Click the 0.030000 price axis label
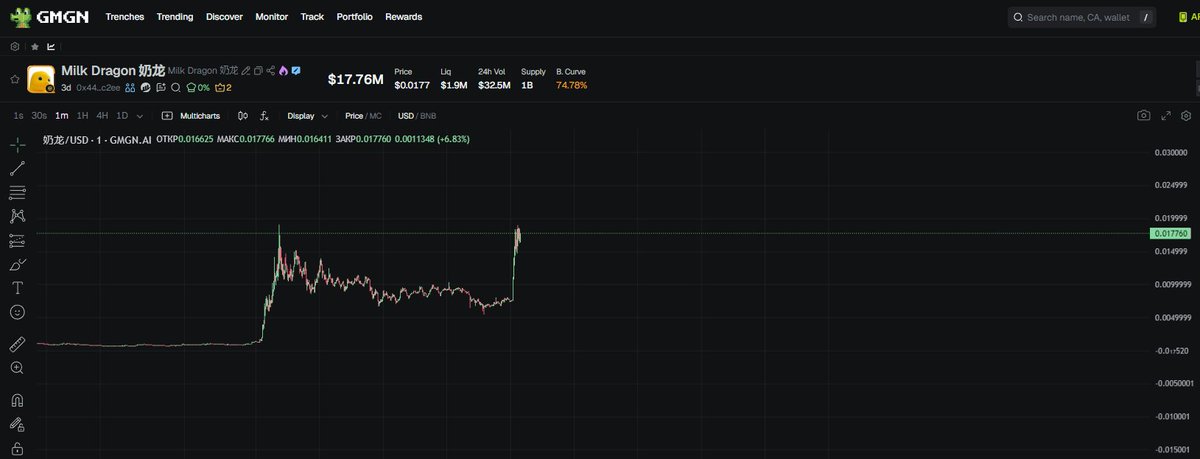The width and height of the screenshot is (1200, 459). click(1171, 153)
